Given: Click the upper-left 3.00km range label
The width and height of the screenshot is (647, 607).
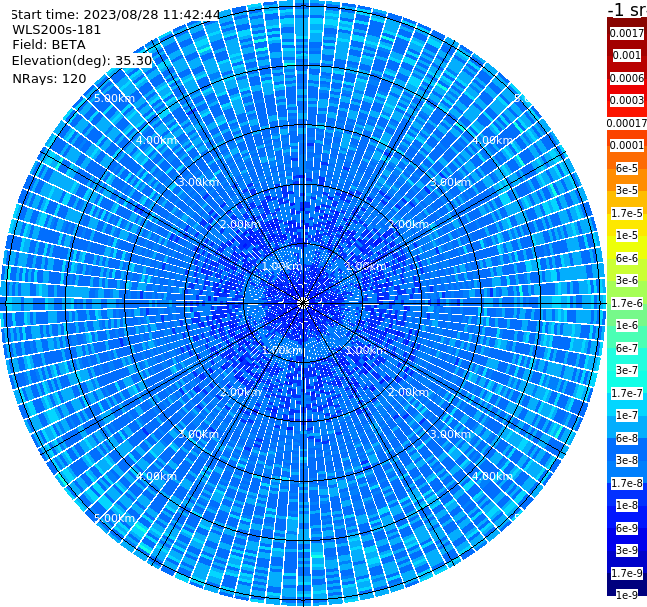Looking at the screenshot, I should [x=198, y=182].
